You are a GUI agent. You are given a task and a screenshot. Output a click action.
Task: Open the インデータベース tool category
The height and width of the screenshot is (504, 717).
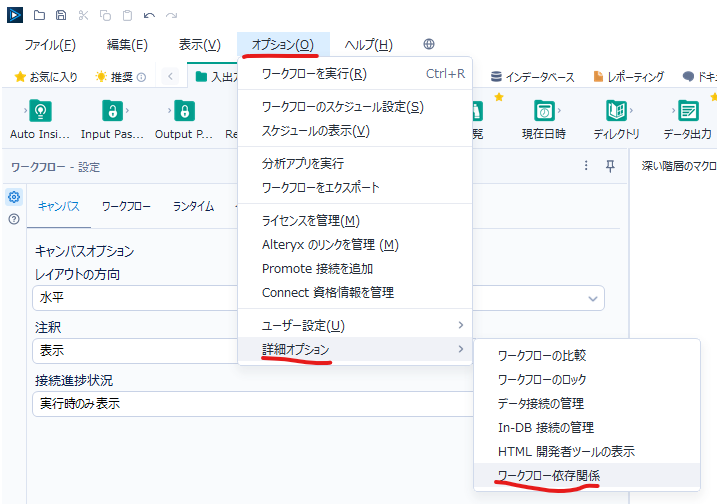coord(533,77)
